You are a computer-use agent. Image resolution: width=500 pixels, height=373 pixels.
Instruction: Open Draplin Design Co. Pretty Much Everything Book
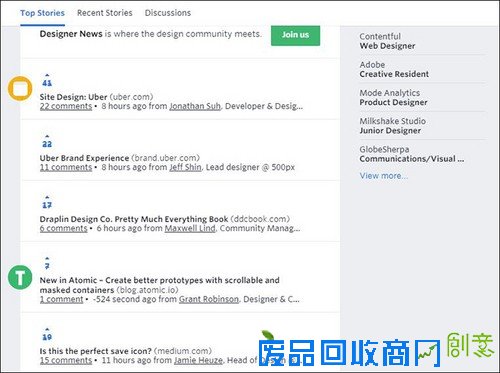pos(134,219)
